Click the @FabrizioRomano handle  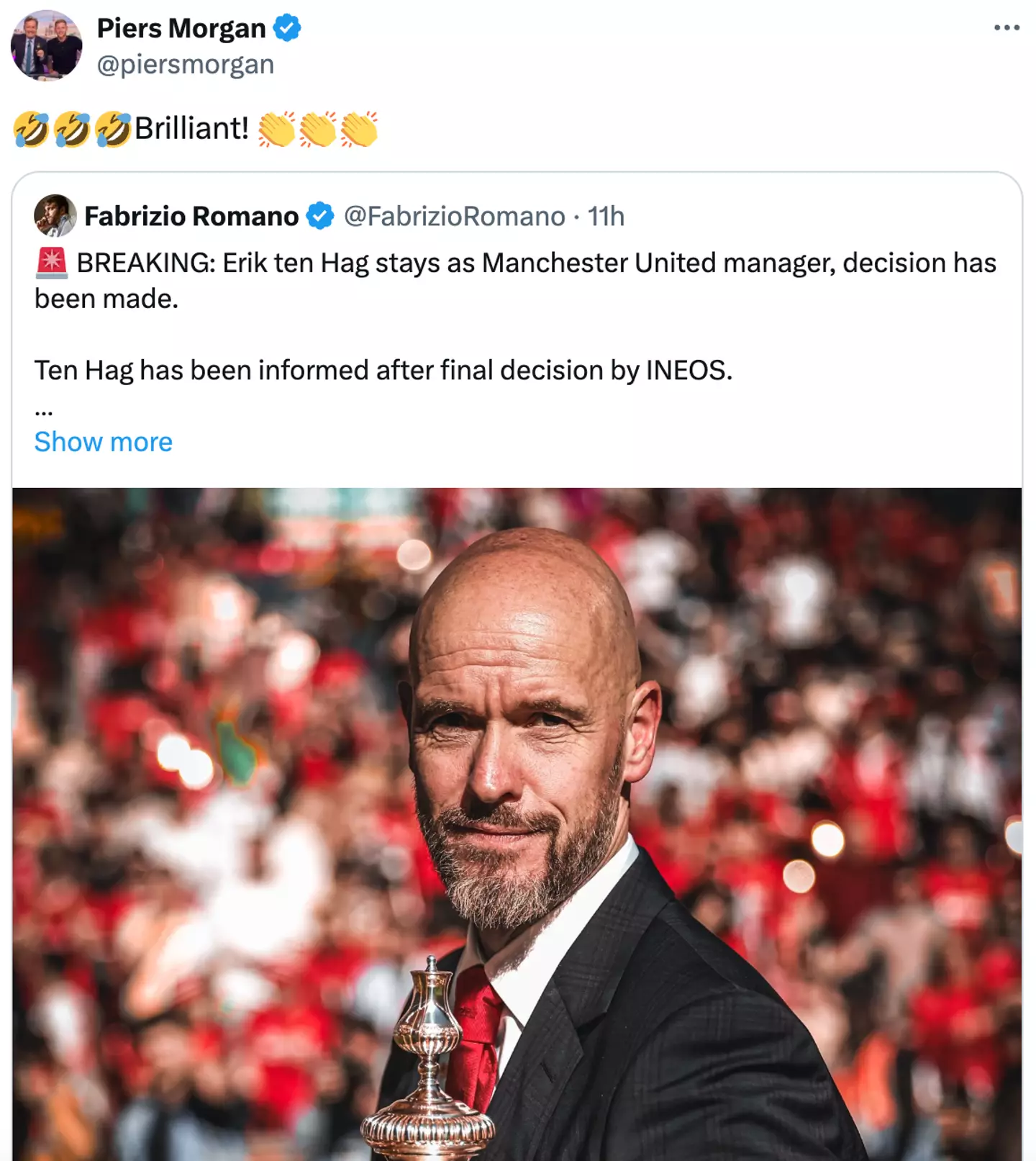click(x=455, y=216)
